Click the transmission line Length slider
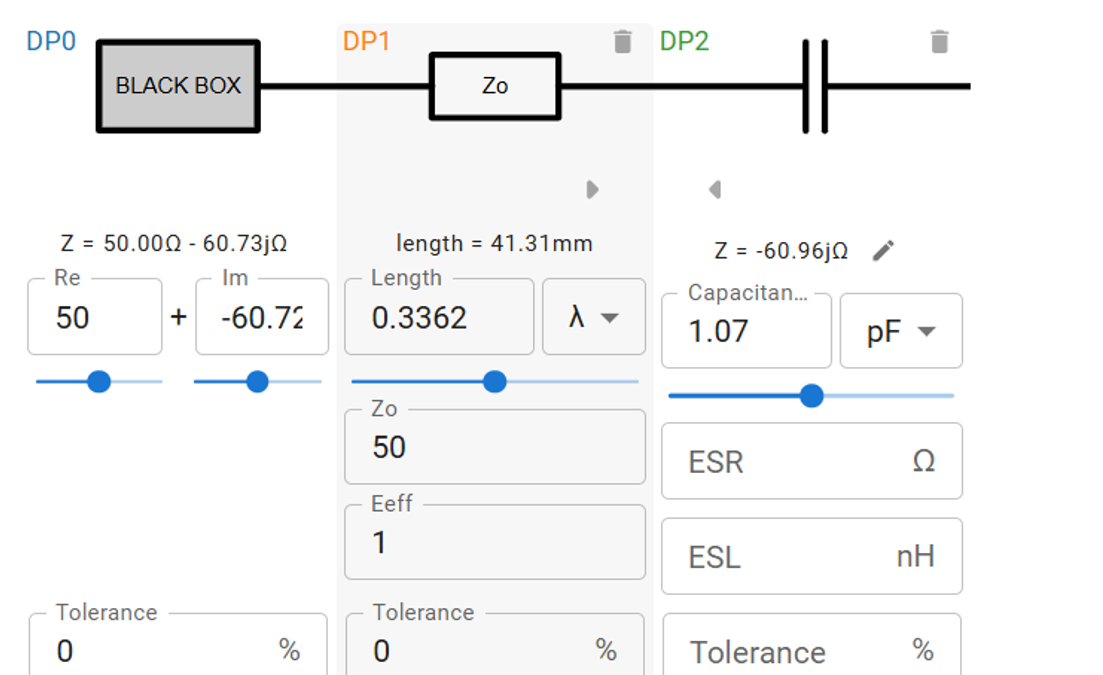1103x675 pixels. [x=494, y=381]
